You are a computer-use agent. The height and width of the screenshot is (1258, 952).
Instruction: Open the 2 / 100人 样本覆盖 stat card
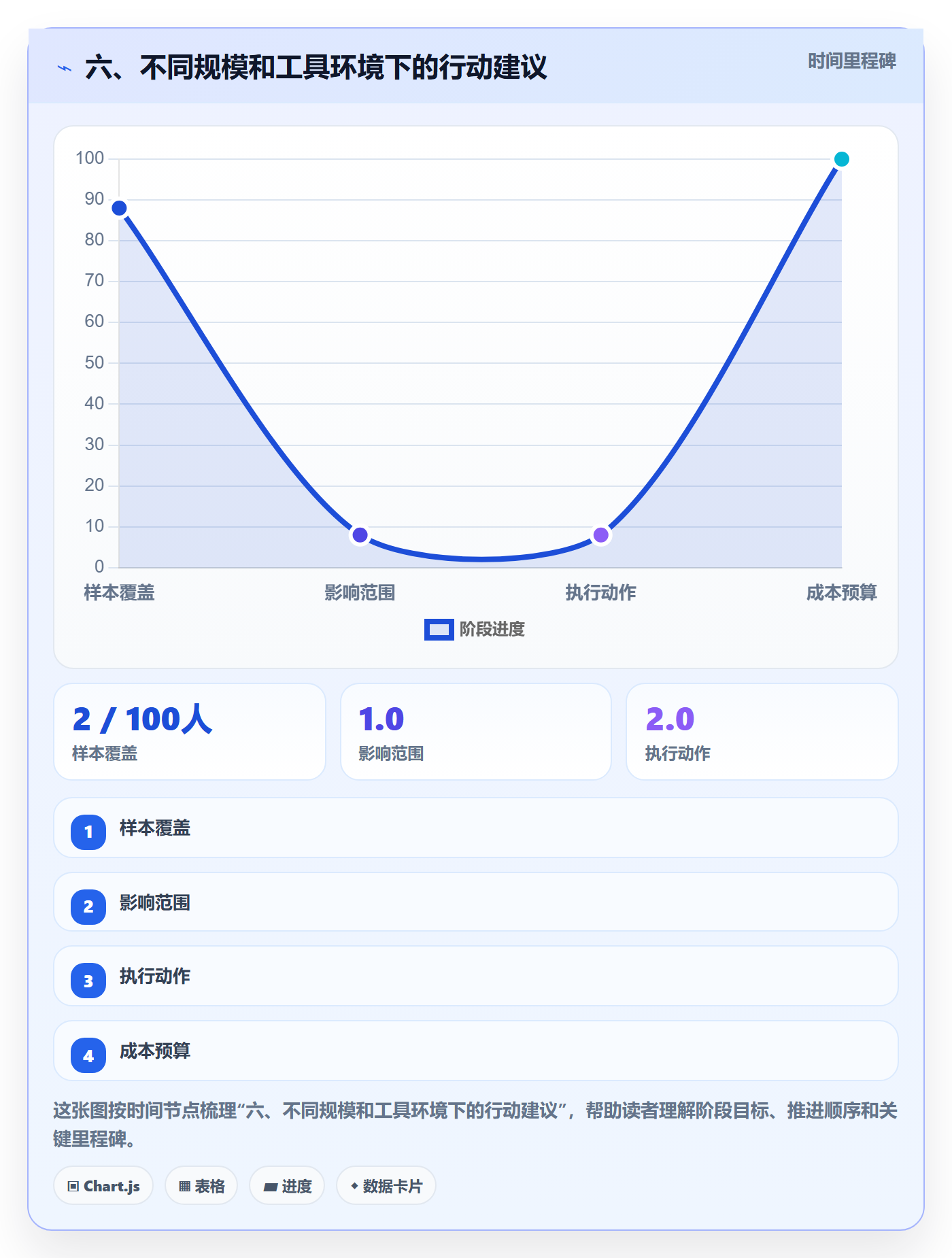[x=190, y=732]
